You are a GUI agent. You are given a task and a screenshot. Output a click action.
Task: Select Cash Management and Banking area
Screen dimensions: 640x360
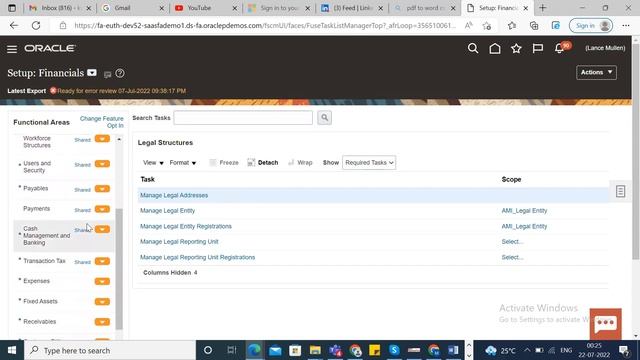tap(47, 236)
